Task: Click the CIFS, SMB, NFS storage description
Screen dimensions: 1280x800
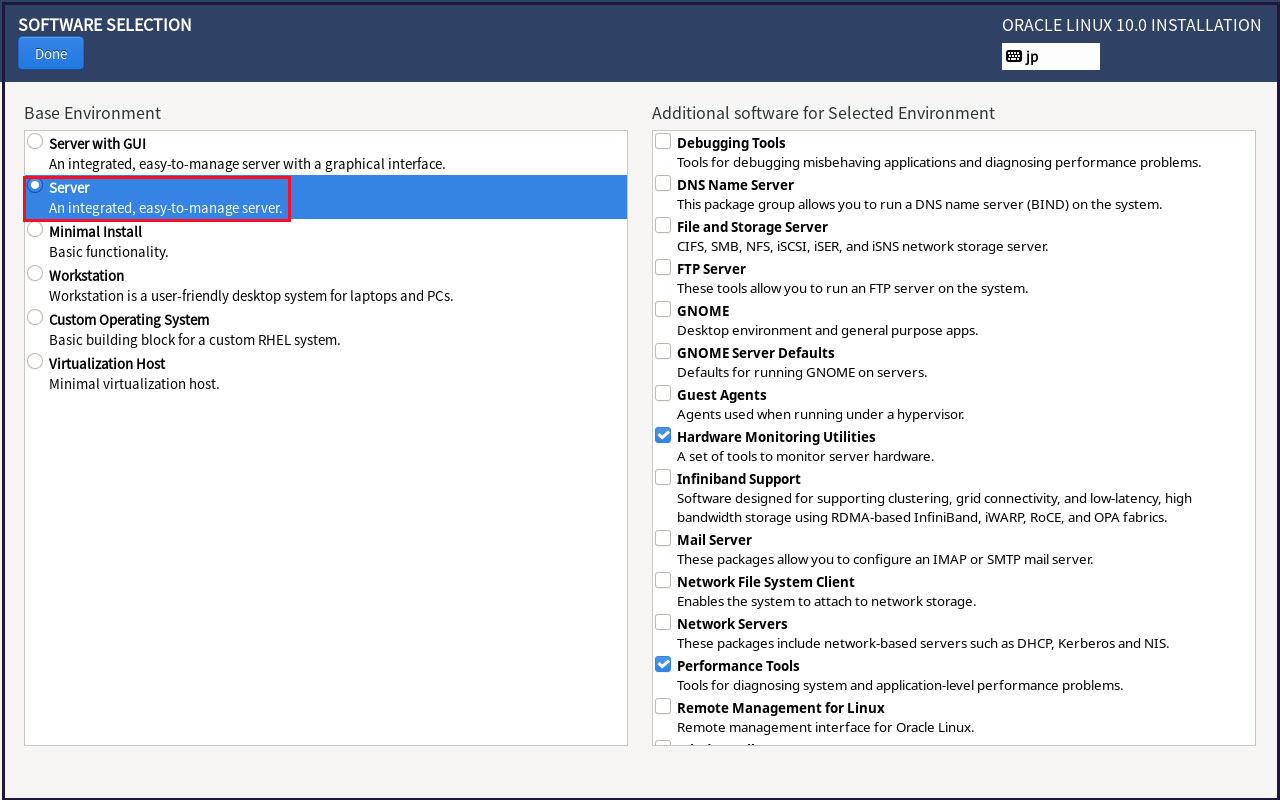Action: (862, 246)
